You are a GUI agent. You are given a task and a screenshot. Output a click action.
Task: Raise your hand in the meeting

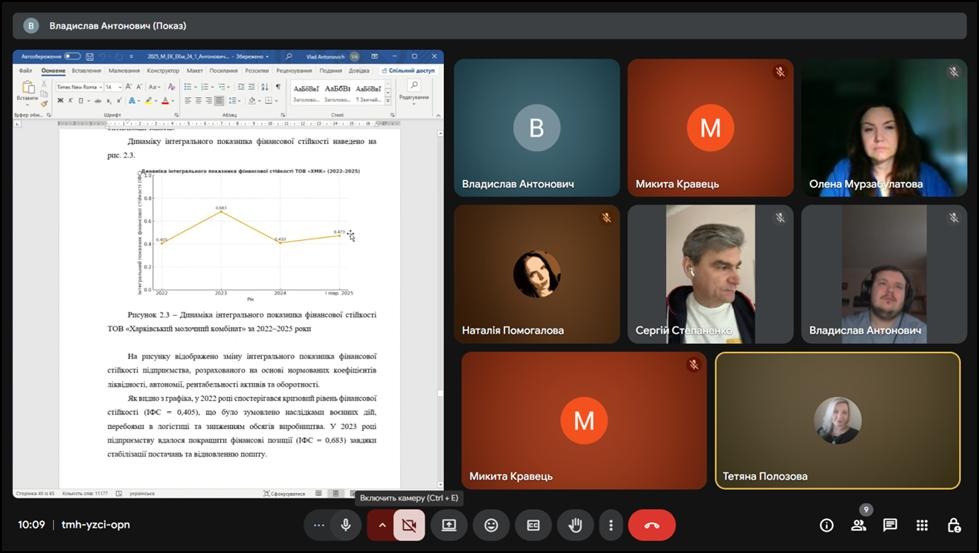(575, 525)
